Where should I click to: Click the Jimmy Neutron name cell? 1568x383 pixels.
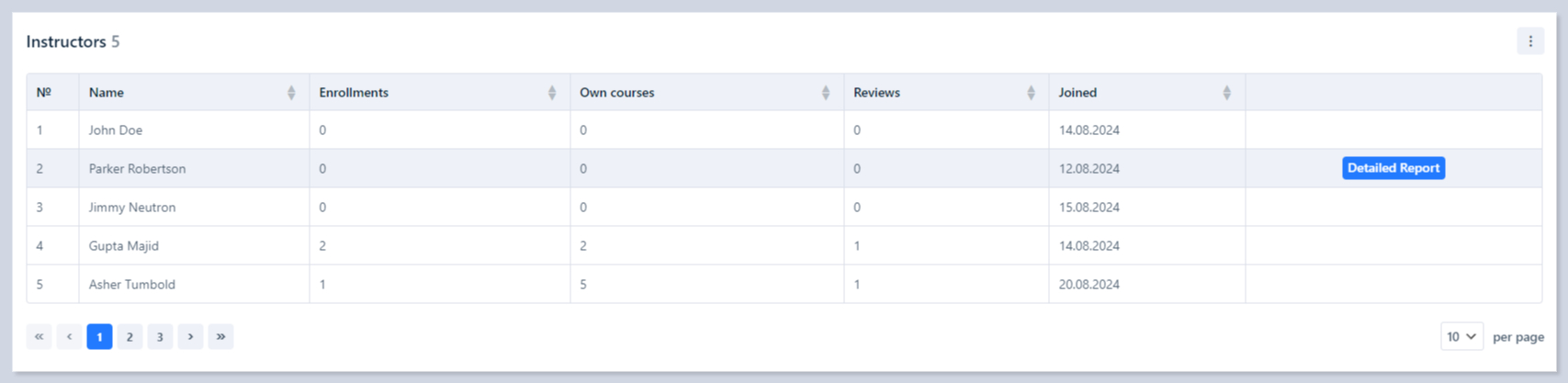tap(132, 208)
